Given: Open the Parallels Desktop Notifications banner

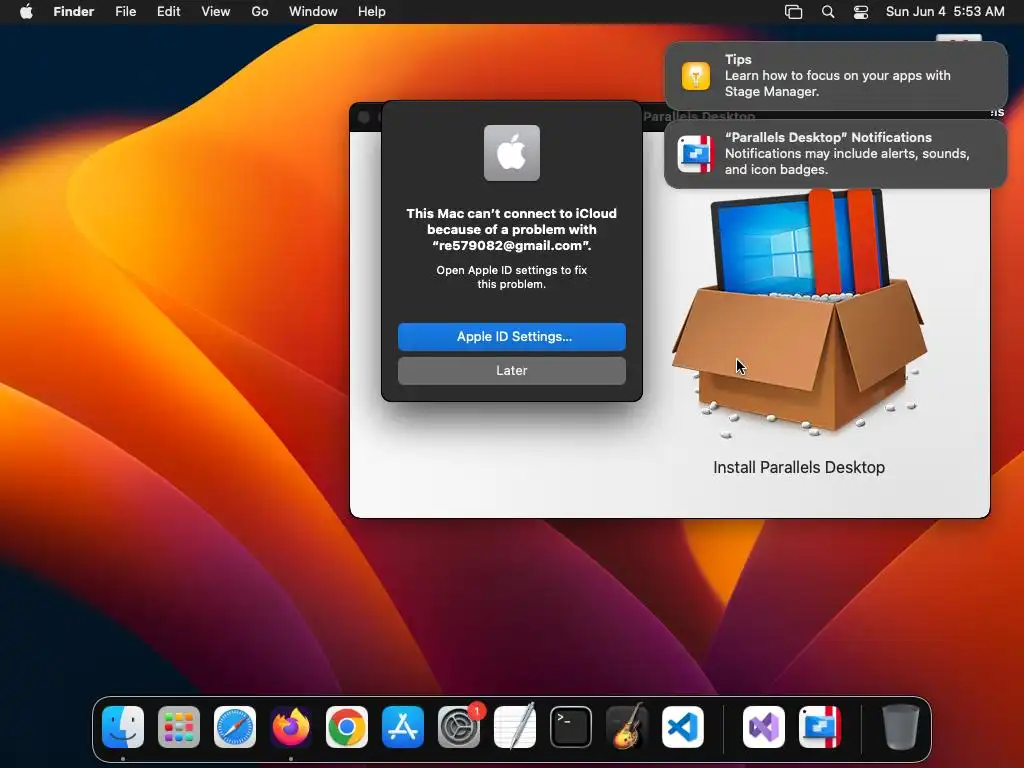Looking at the screenshot, I should tap(836, 154).
